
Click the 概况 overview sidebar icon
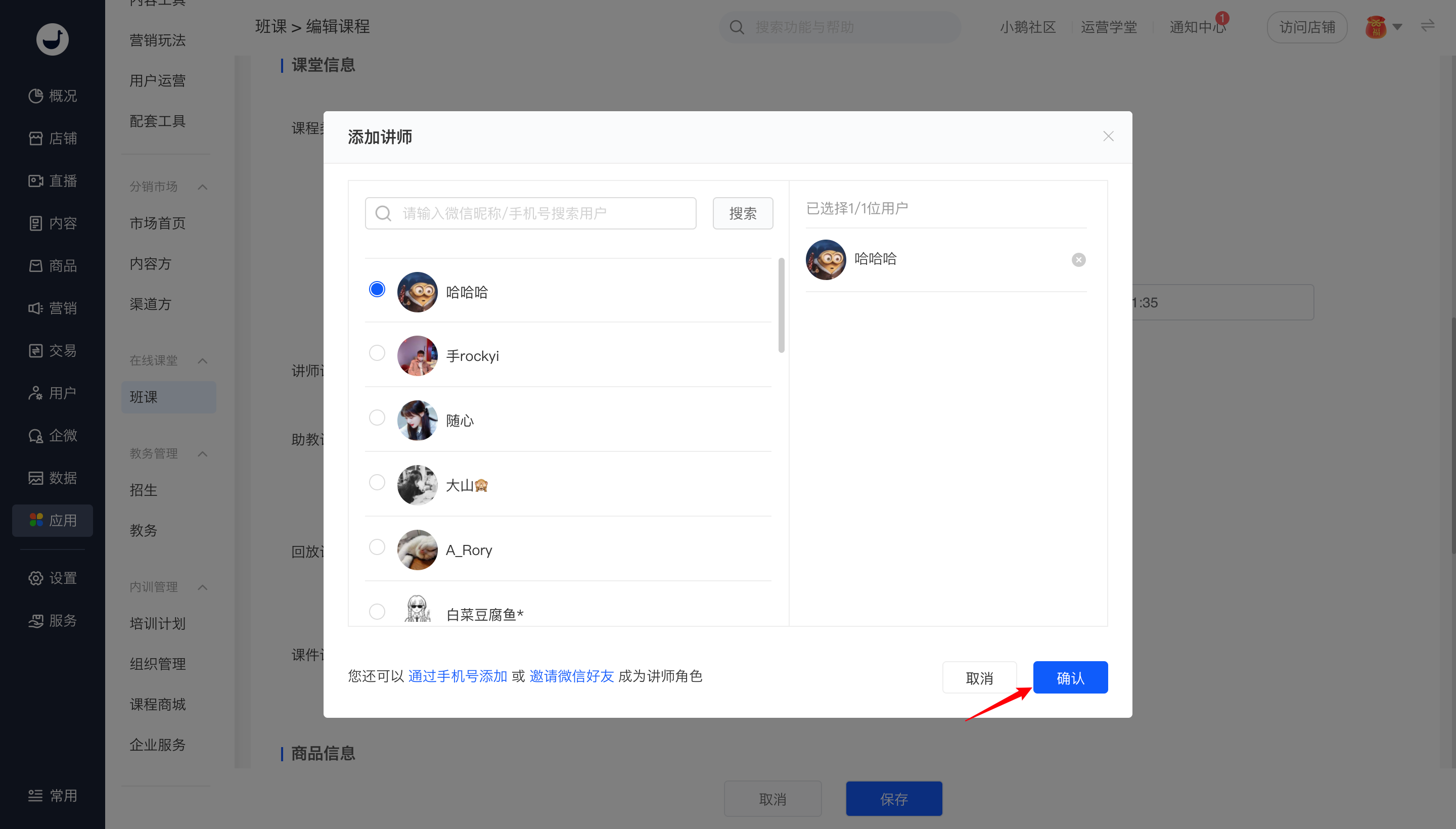pyautogui.click(x=36, y=96)
